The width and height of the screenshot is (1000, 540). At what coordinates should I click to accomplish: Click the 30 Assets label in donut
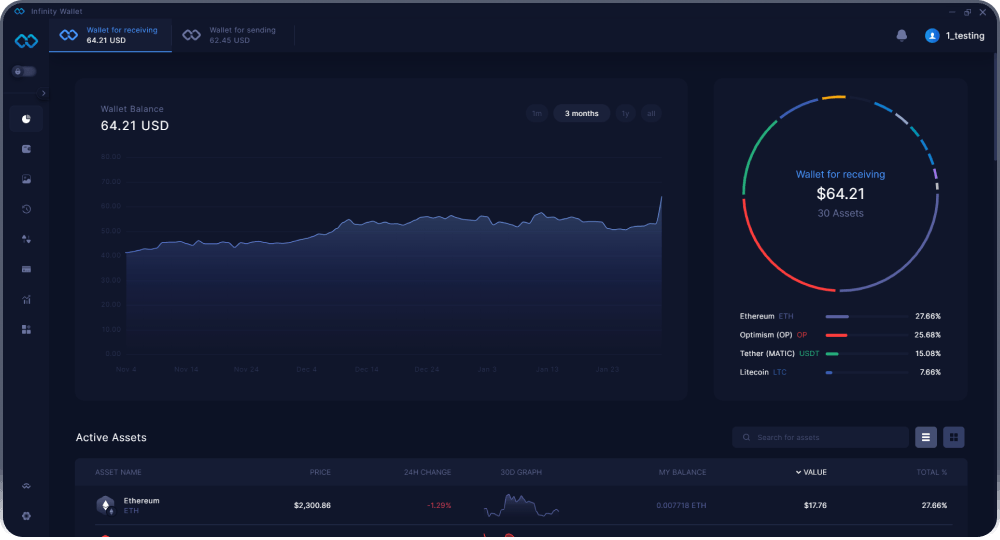point(841,214)
